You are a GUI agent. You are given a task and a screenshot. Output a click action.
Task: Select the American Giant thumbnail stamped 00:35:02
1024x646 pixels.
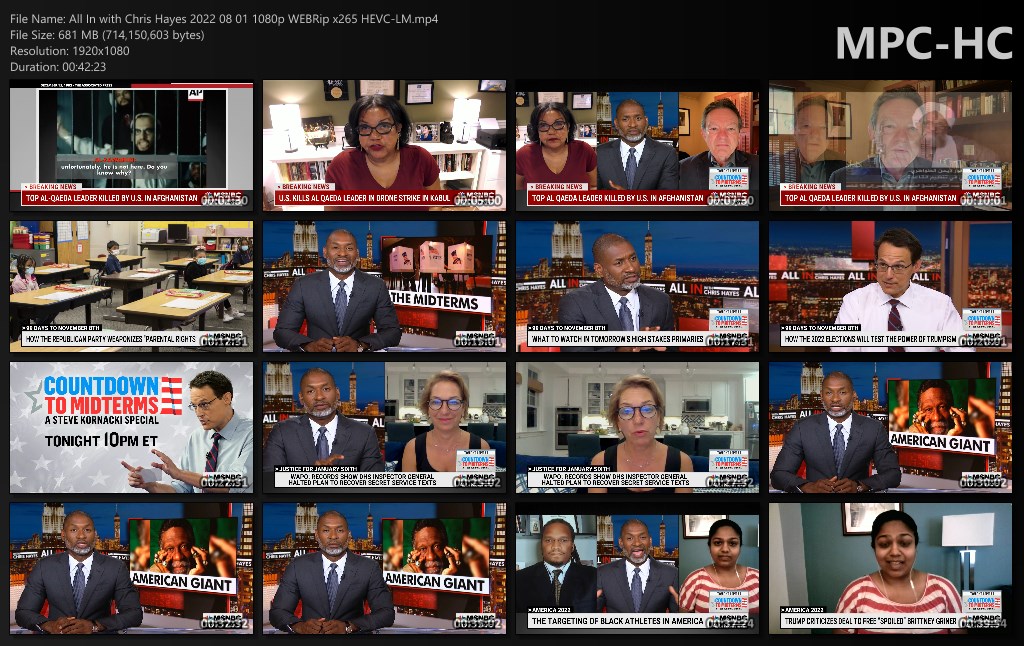click(x=385, y=568)
